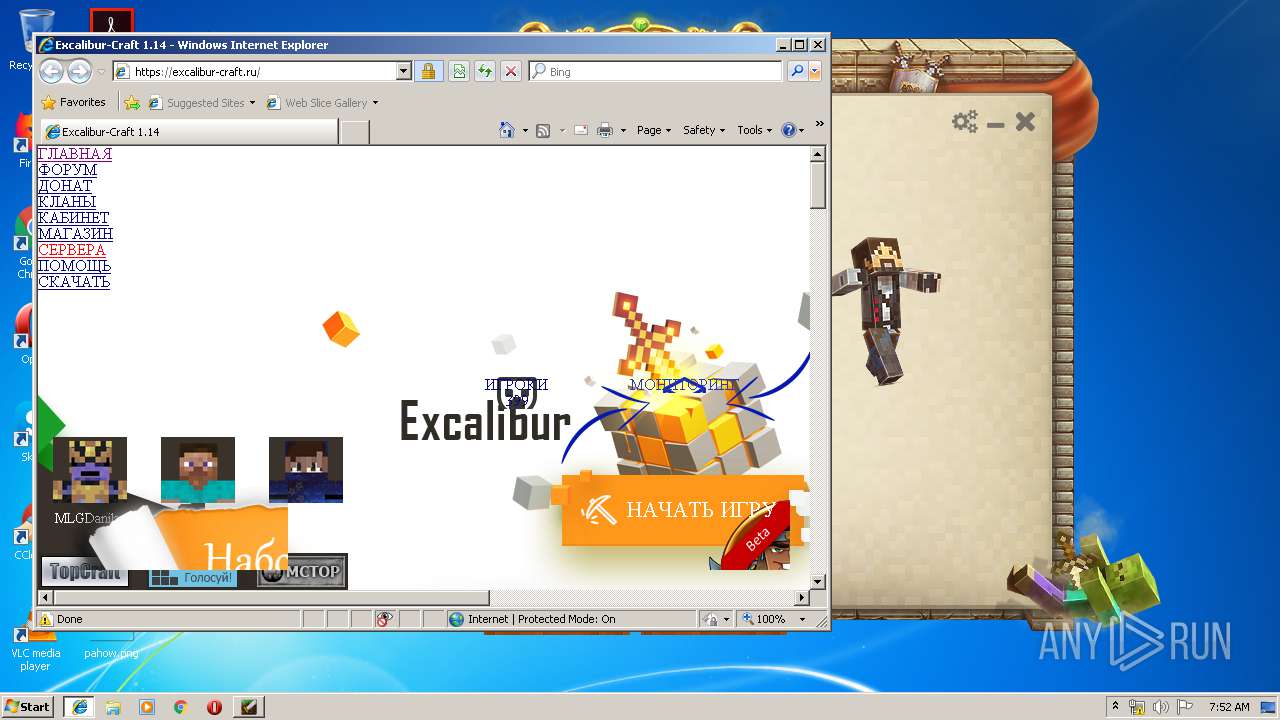Open the recent pages dropdown arrow
The image size is (1280, 720).
point(101,72)
